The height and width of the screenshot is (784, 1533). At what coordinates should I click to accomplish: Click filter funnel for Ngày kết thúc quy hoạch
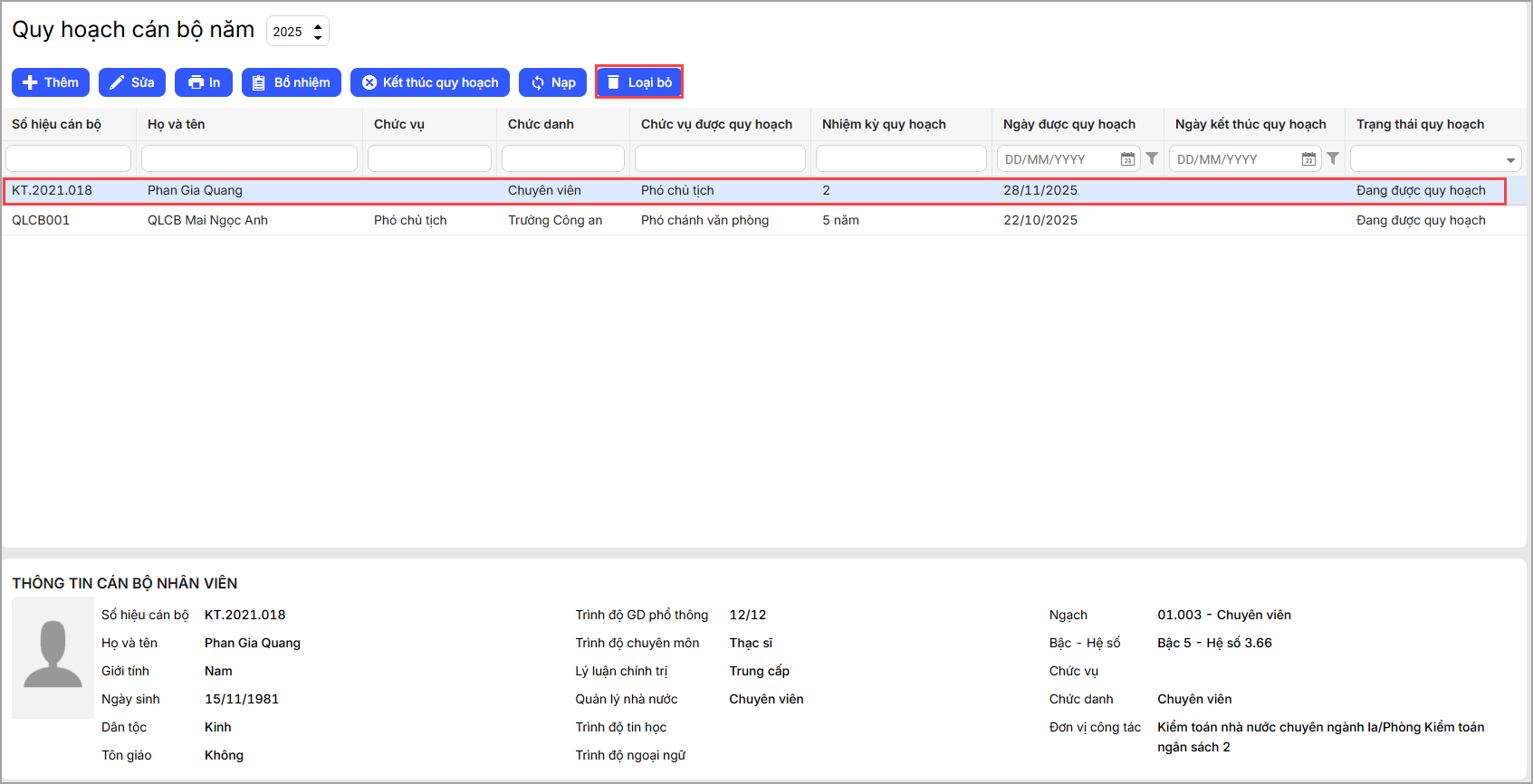click(x=1333, y=158)
